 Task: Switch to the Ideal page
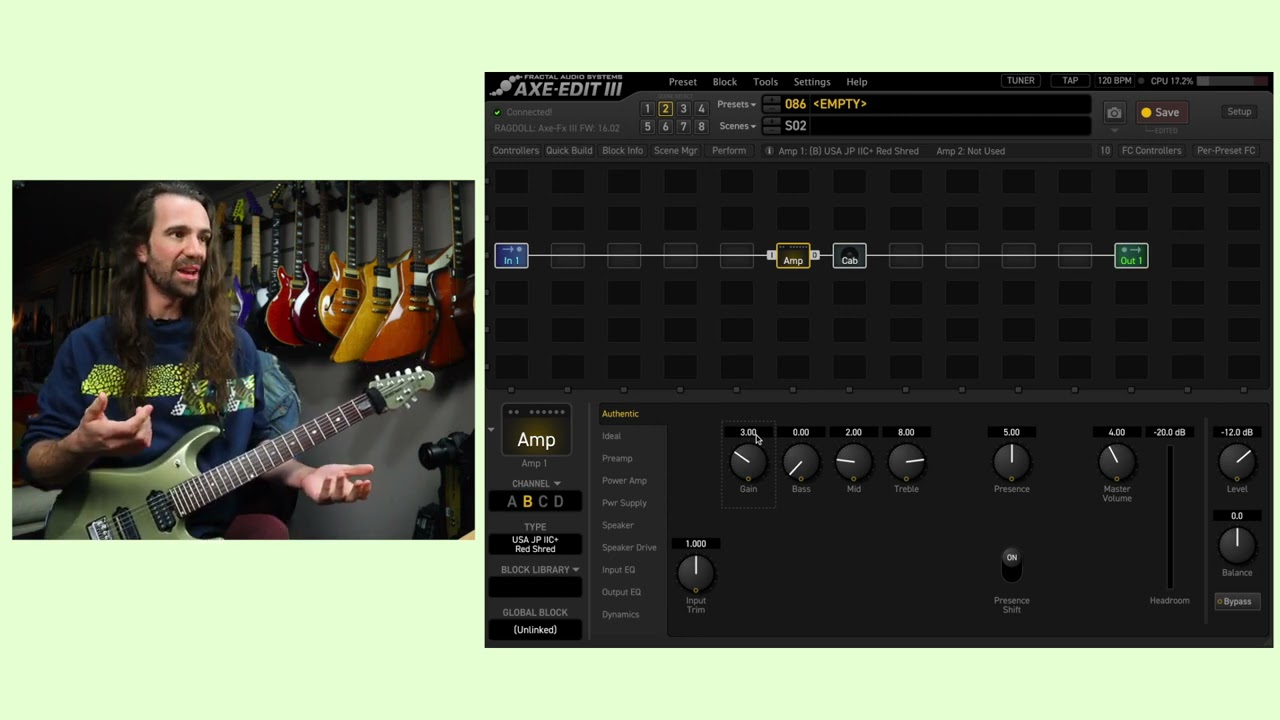[x=611, y=436]
